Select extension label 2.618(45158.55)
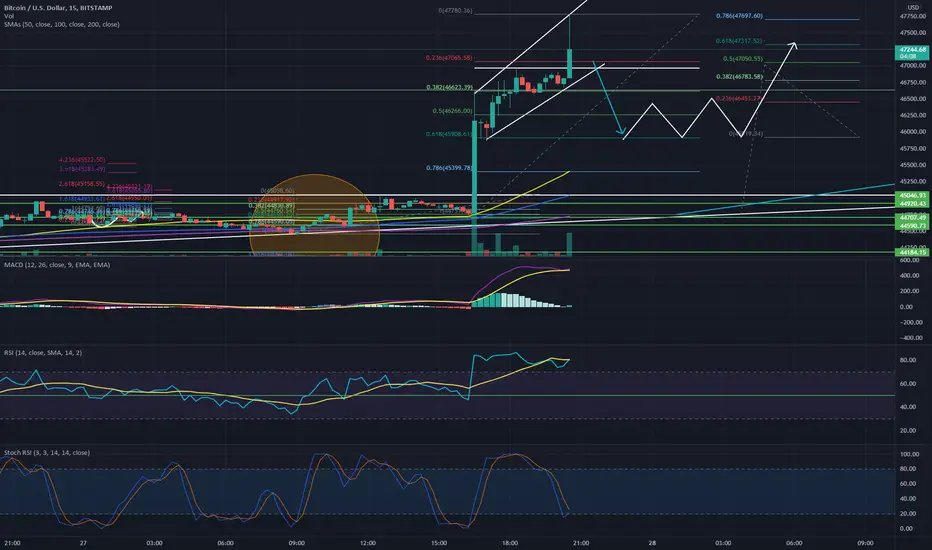Screen dimensions: 932x550 [x=82, y=184]
